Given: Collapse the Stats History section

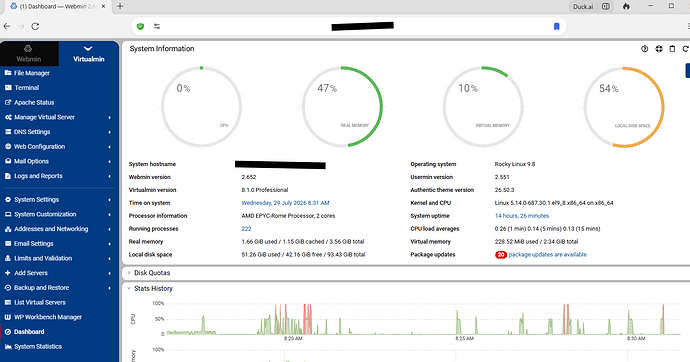Looking at the screenshot, I should pos(153,289).
